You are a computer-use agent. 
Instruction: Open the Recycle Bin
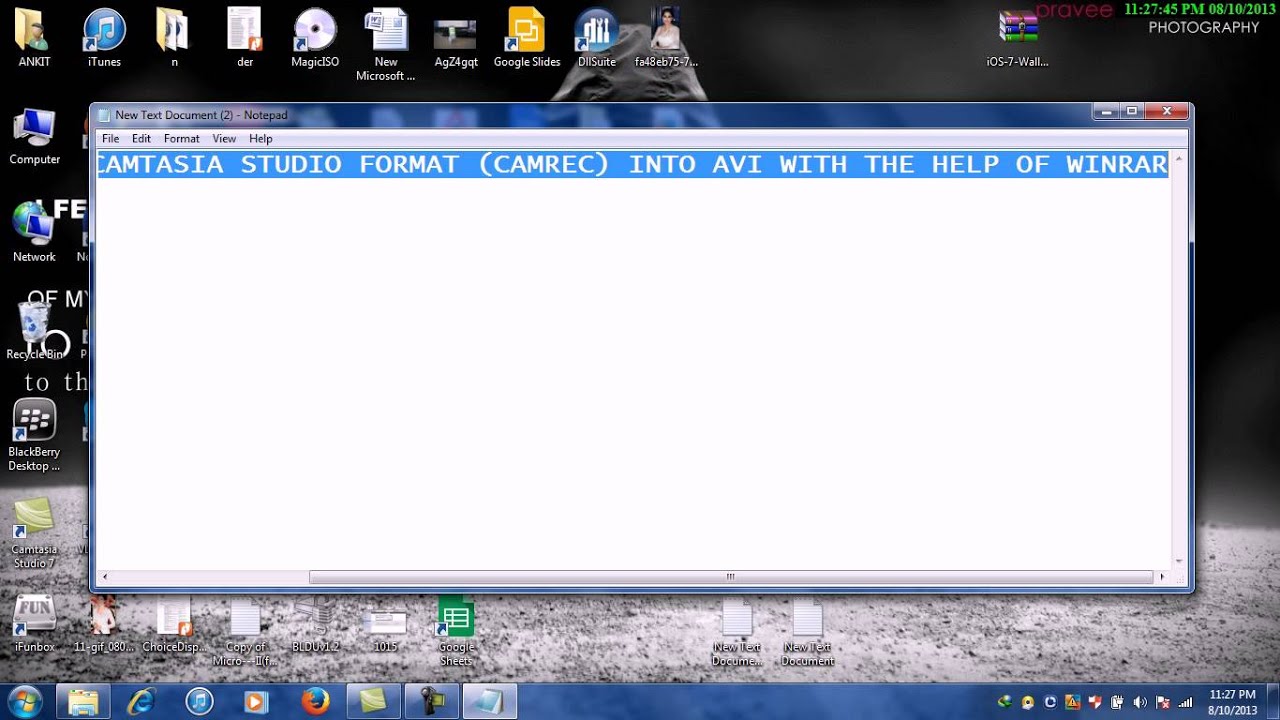pos(34,331)
